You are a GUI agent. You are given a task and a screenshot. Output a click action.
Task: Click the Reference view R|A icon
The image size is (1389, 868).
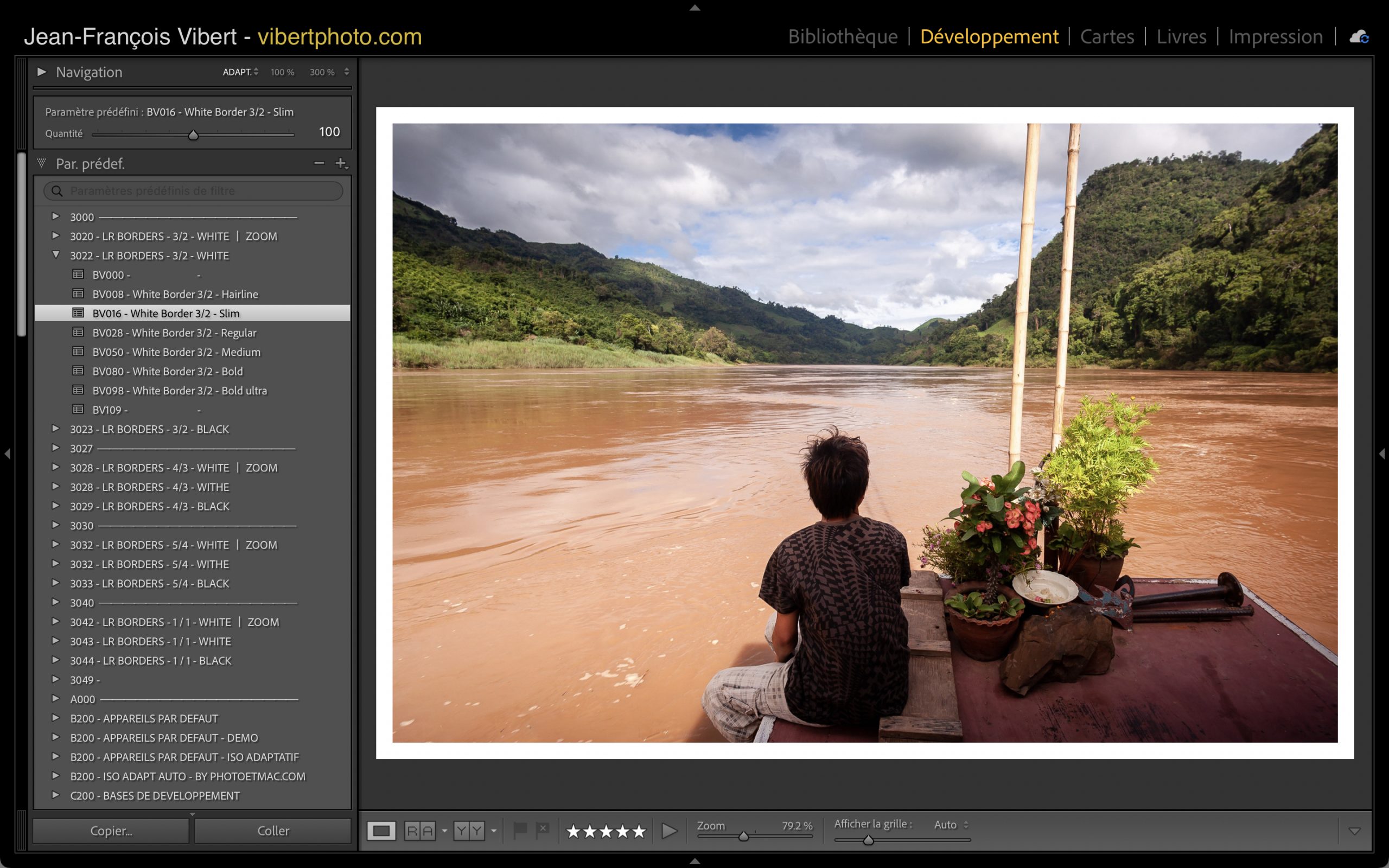419,831
